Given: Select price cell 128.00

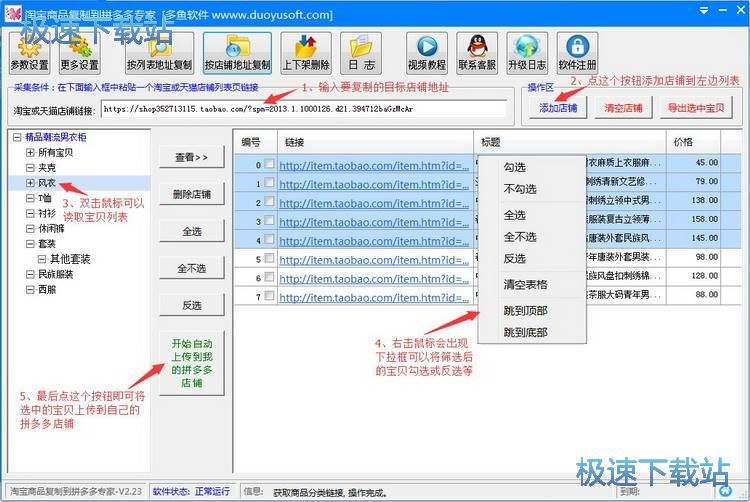Looking at the screenshot, I should [693, 276].
